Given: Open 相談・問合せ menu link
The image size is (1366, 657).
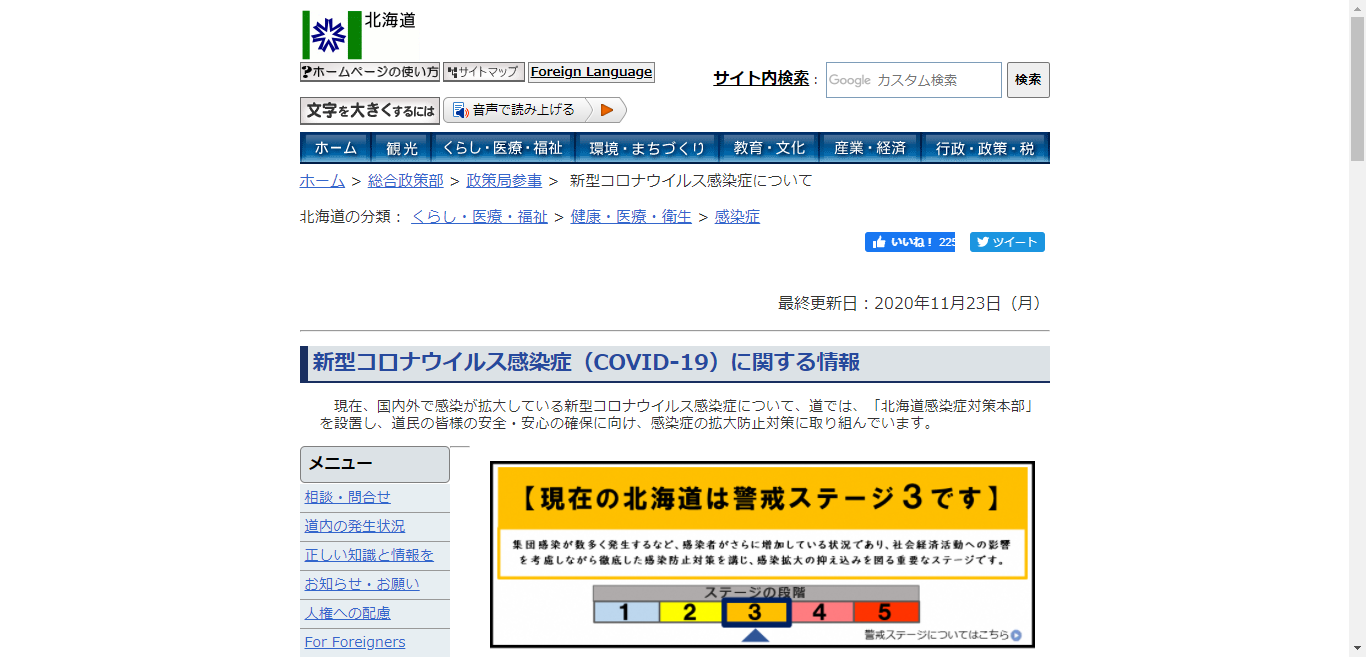Looking at the screenshot, I should 348,497.
